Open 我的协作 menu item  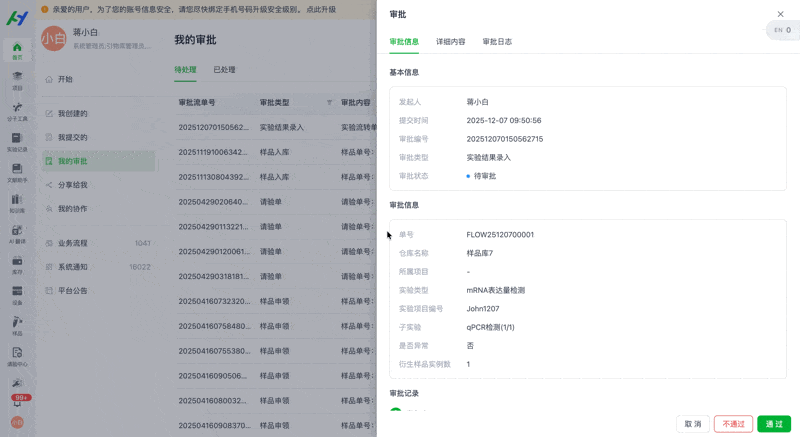(x=99, y=209)
